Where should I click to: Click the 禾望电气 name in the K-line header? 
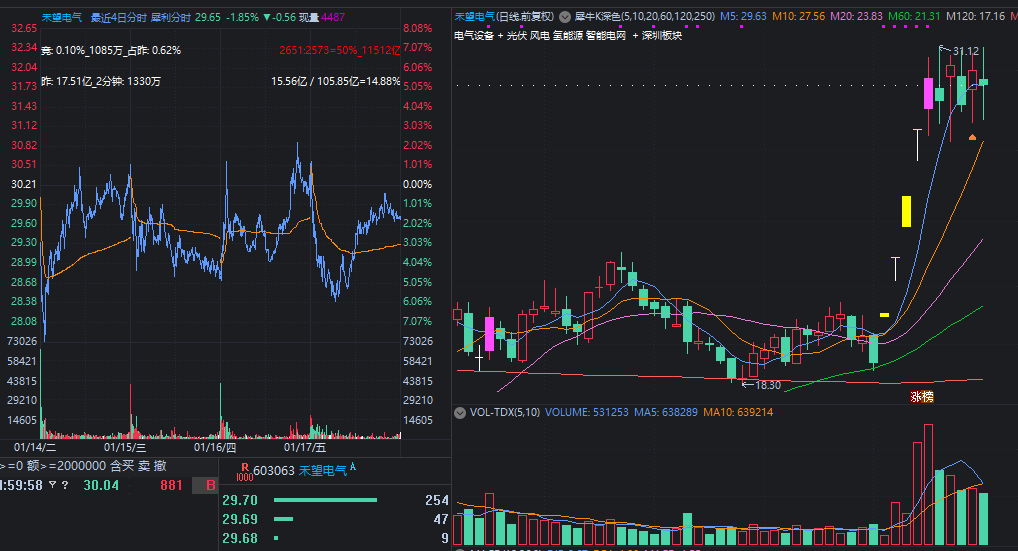pyautogui.click(x=476, y=17)
